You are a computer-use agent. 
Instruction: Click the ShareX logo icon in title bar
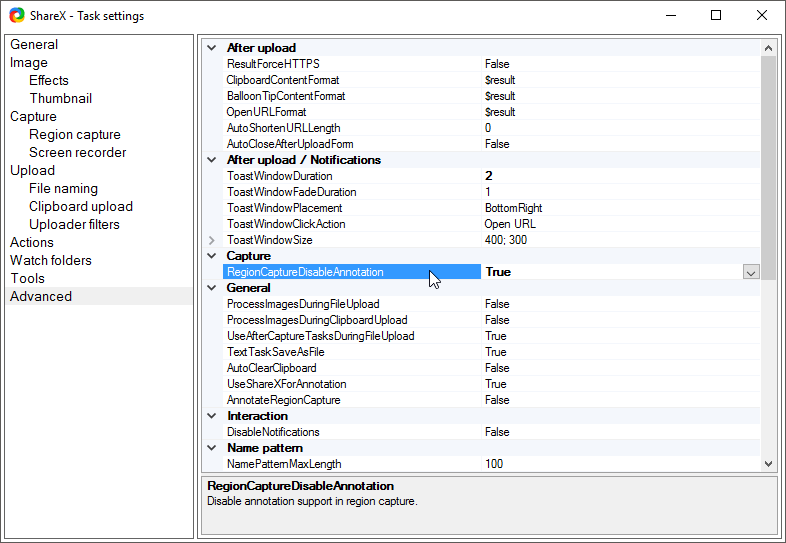[x=17, y=15]
